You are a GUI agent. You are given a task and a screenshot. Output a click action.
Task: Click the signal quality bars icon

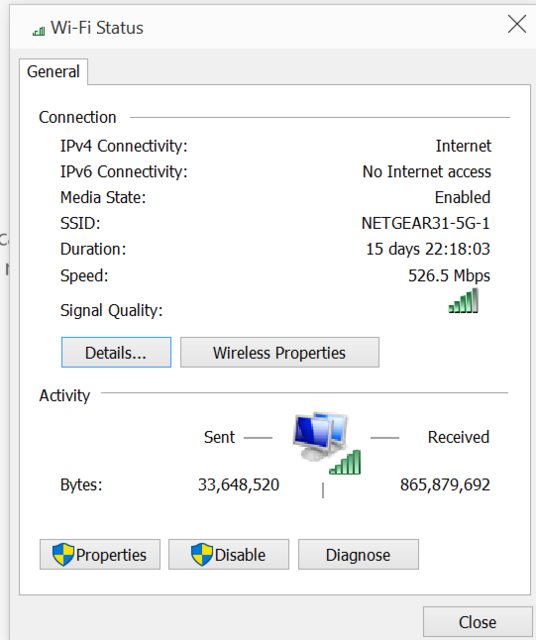(463, 300)
